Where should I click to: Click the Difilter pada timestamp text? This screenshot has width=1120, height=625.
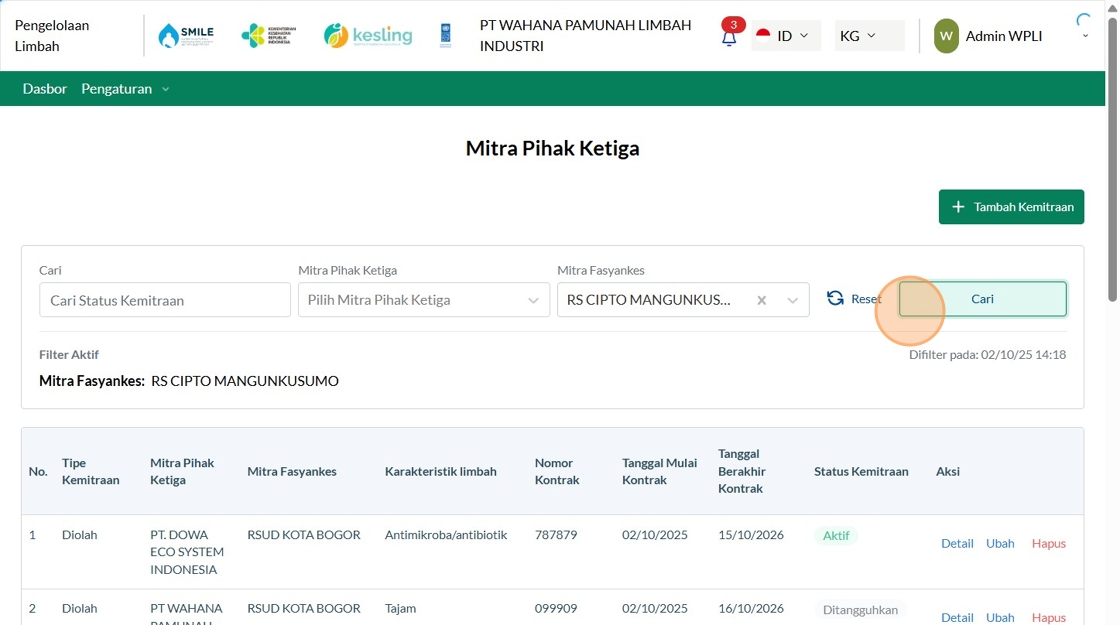(987, 354)
